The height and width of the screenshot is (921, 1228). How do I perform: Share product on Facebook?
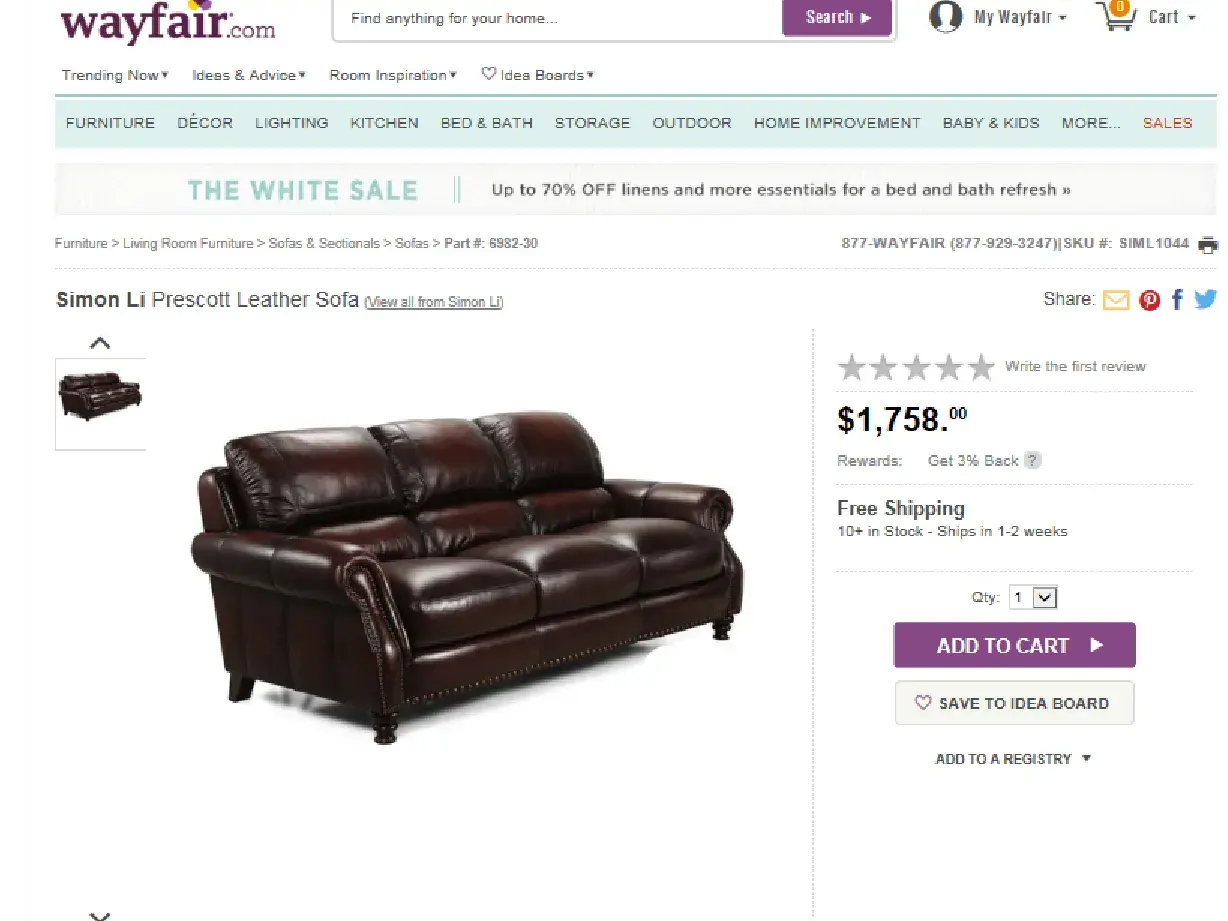pyautogui.click(x=1177, y=300)
